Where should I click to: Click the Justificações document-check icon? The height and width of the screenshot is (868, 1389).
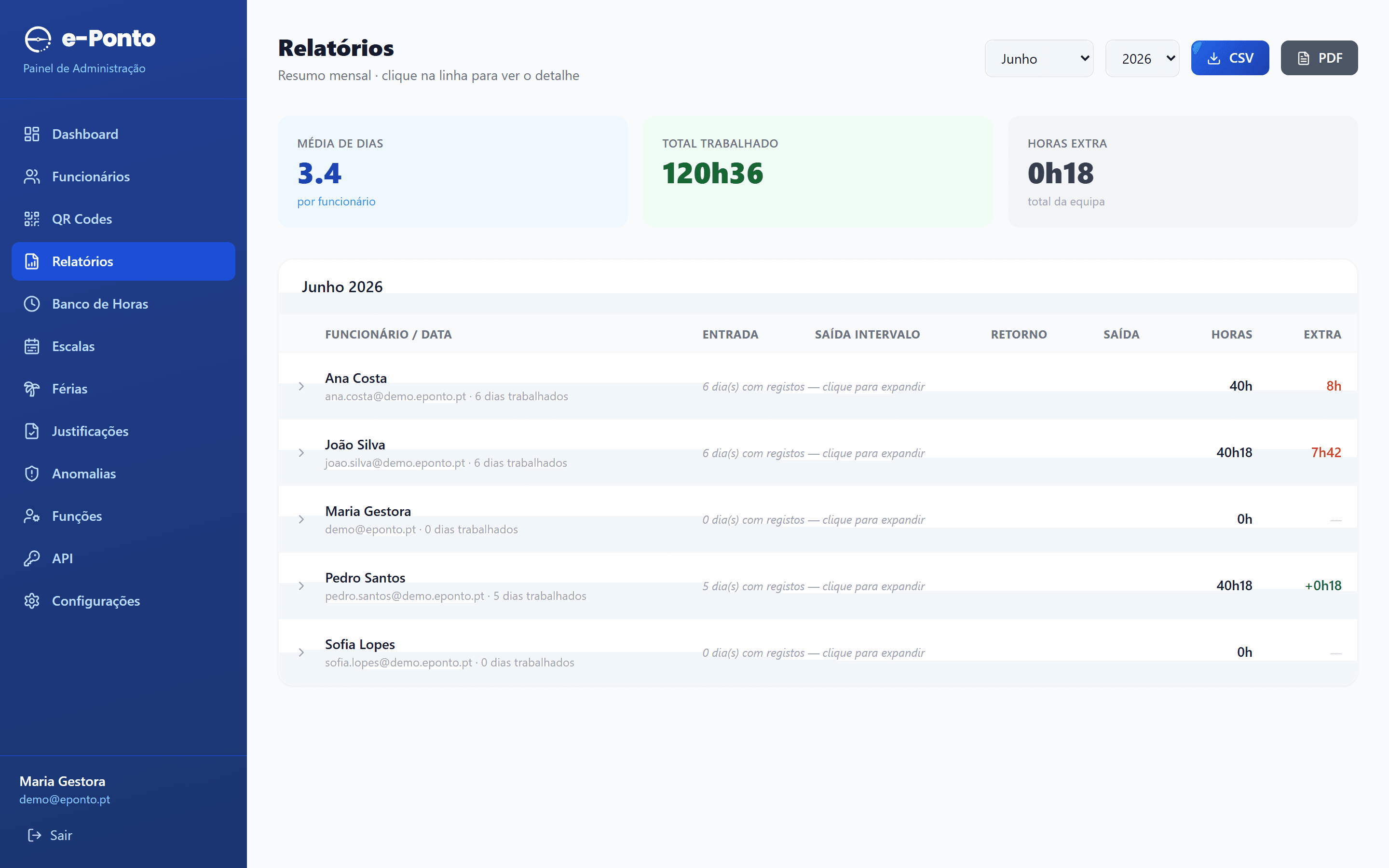tap(31, 431)
